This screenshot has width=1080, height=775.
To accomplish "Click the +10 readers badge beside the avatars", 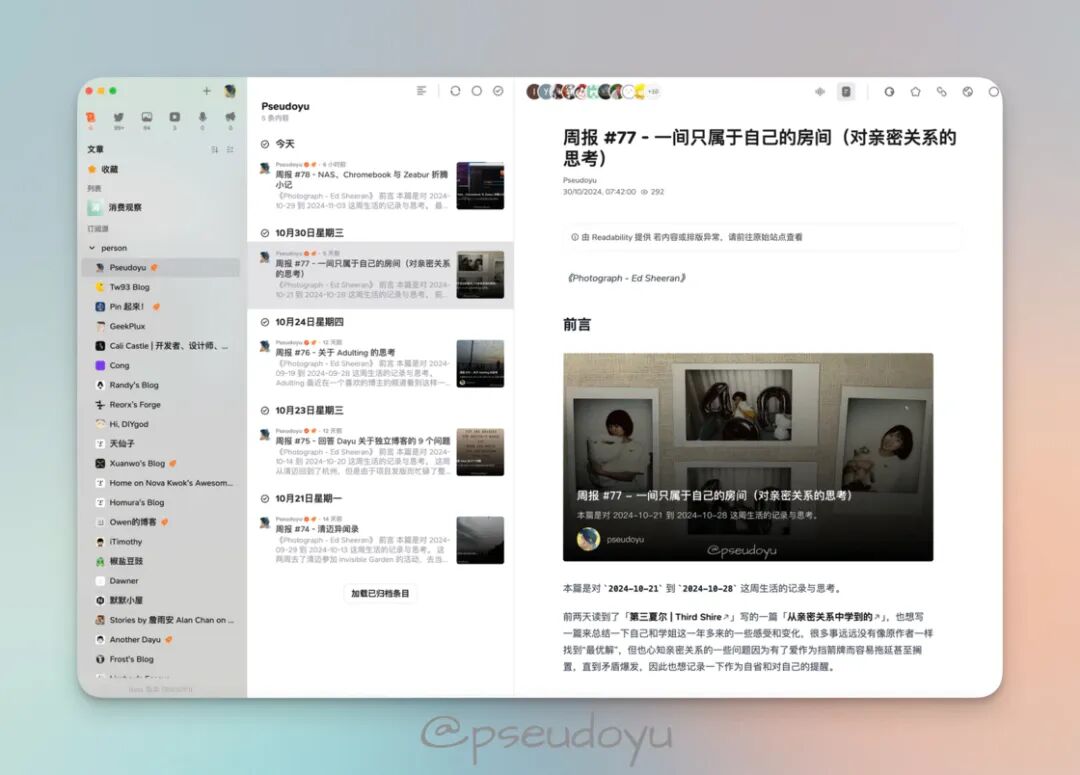I will tap(653, 92).
